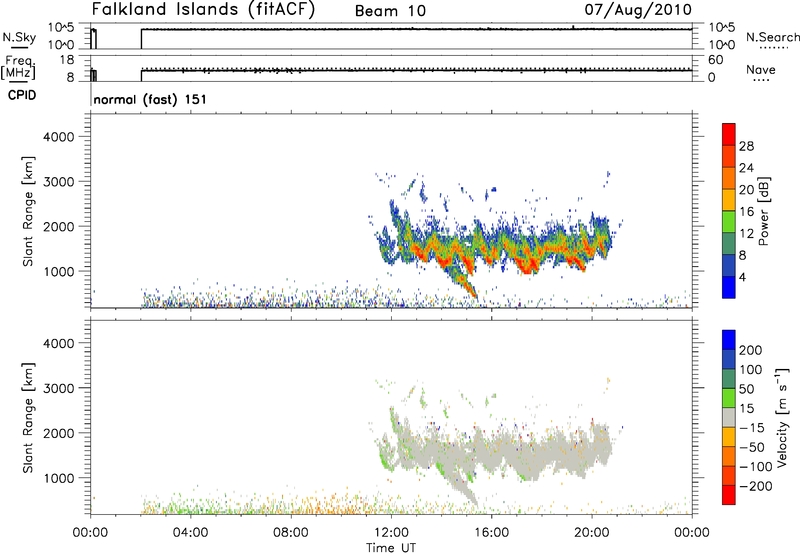Click the '28' Power colorbar value
This screenshot has width=800, height=554.
pos(746,146)
